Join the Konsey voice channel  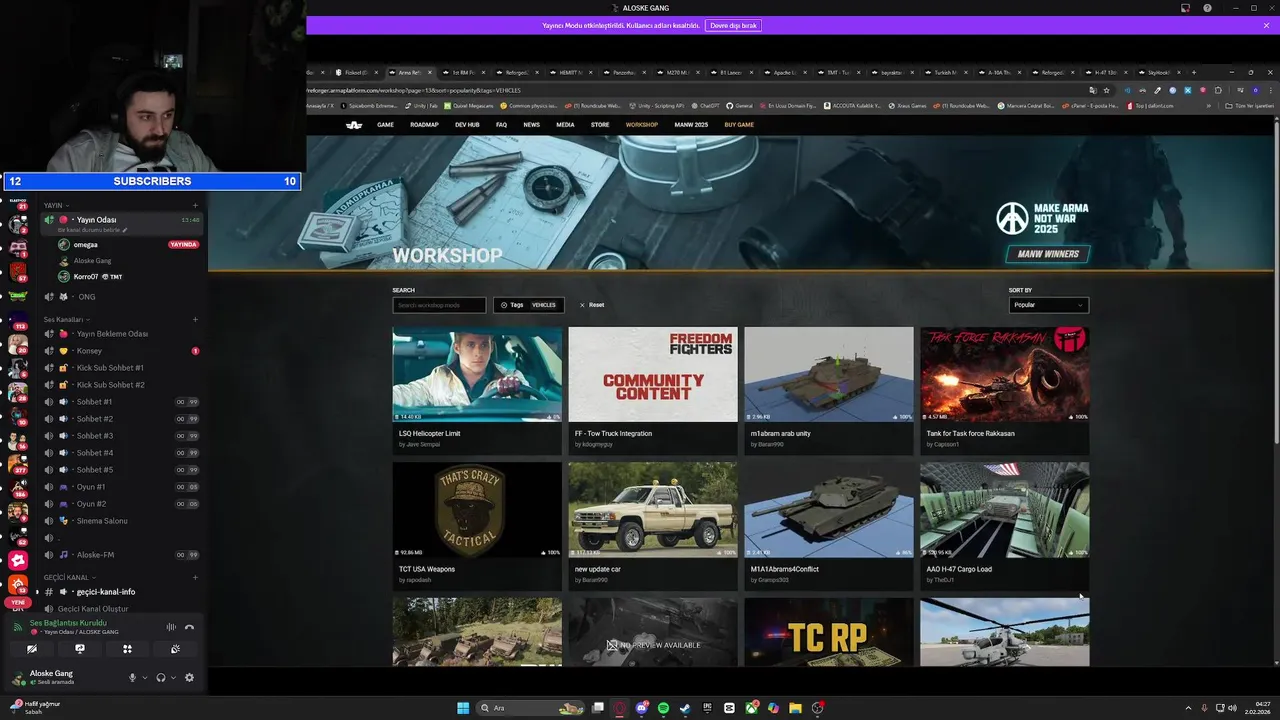[x=120, y=351]
